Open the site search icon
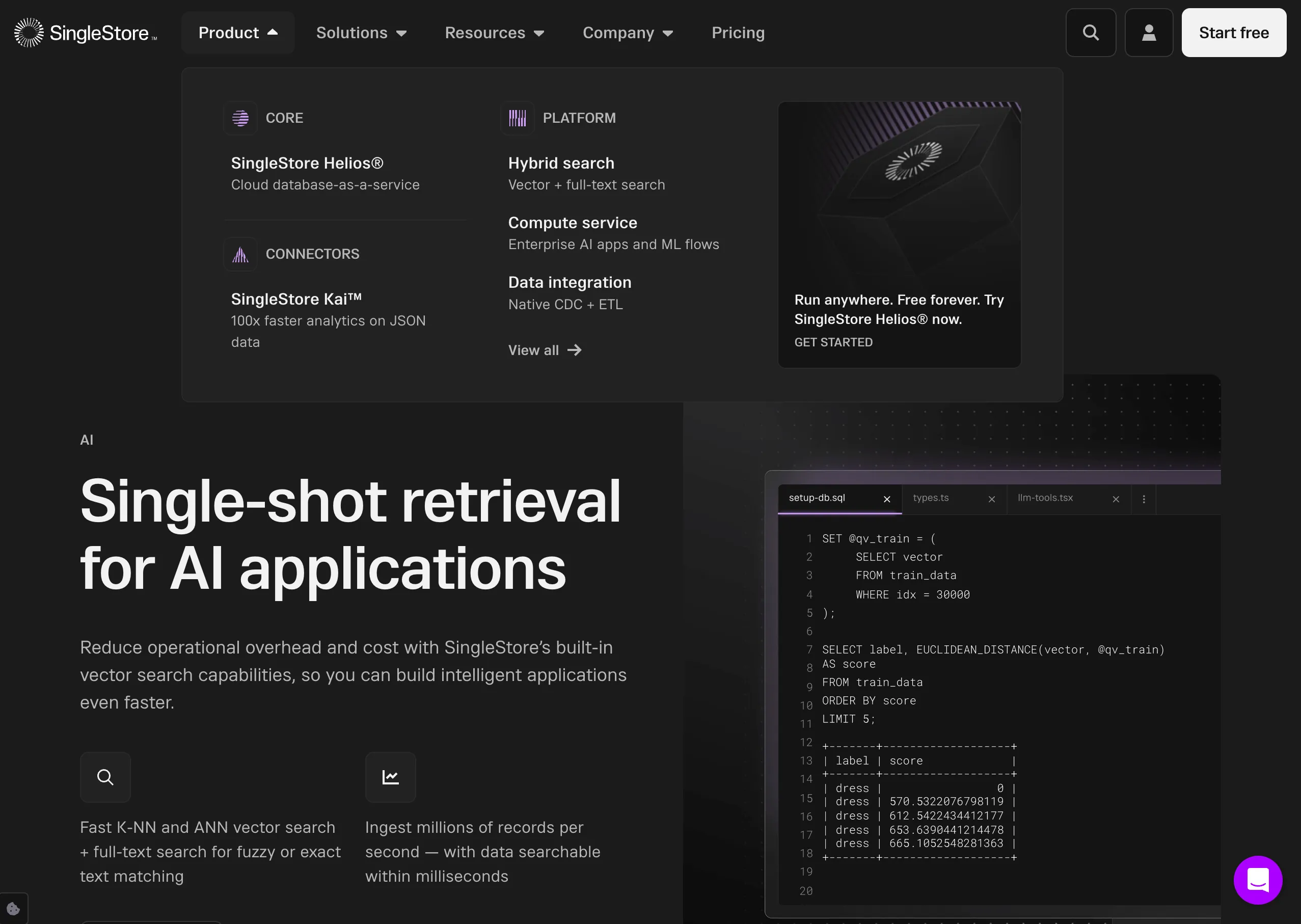 coord(1091,33)
